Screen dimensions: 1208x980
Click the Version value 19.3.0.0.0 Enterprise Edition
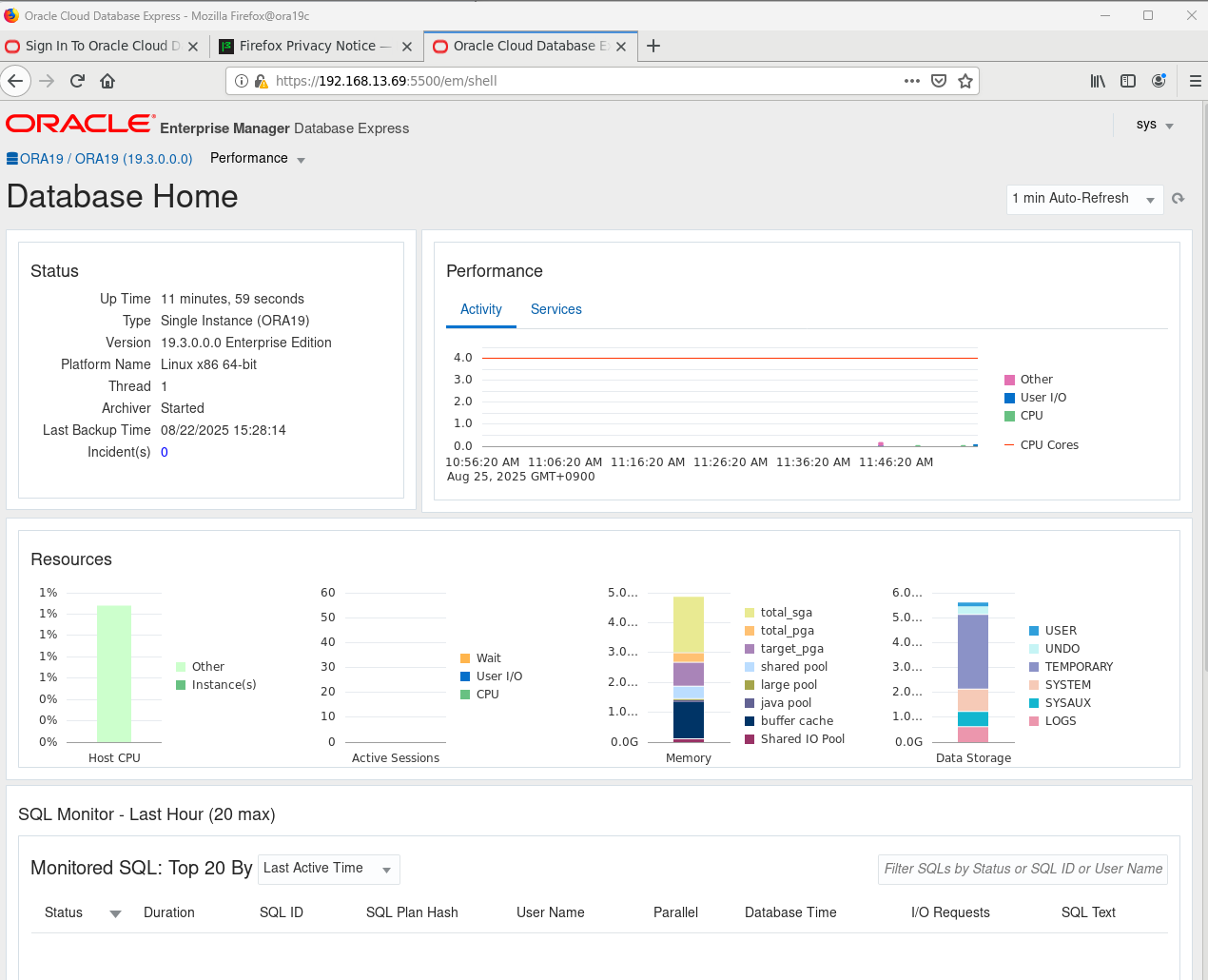tap(246, 343)
